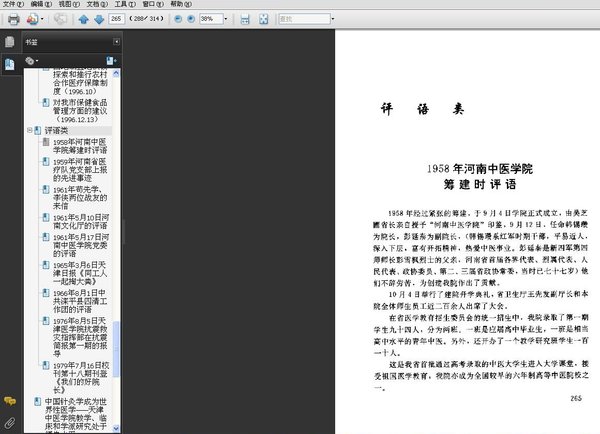Click the zoom in plus button
Image resolution: width=600 pixels, height=434 pixels.
tap(191, 19)
